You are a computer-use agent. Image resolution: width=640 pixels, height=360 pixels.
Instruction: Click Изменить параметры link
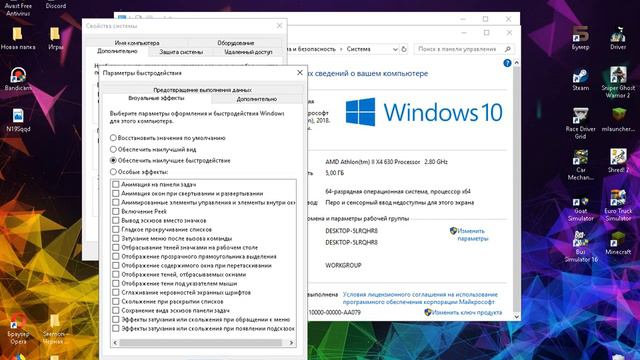click(x=472, y=235)
